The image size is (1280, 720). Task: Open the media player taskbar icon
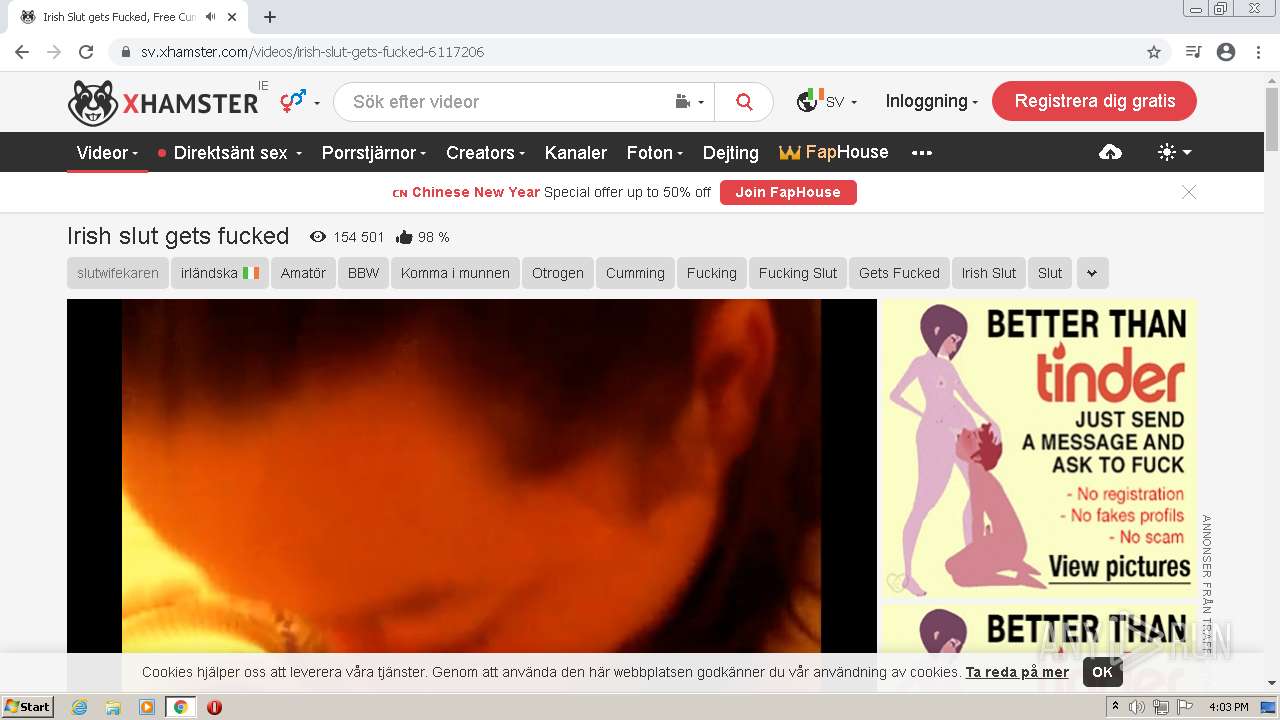click(147, 707)
